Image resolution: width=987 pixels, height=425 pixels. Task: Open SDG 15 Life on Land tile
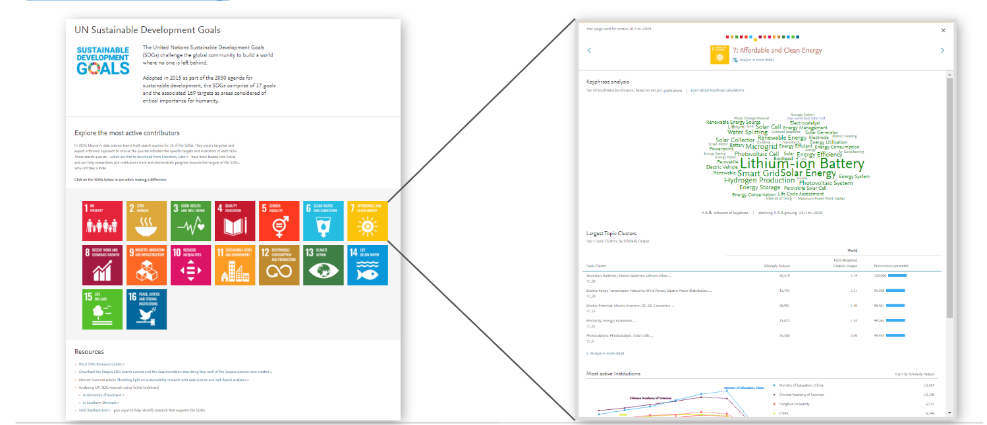click(x=103, y=309)
